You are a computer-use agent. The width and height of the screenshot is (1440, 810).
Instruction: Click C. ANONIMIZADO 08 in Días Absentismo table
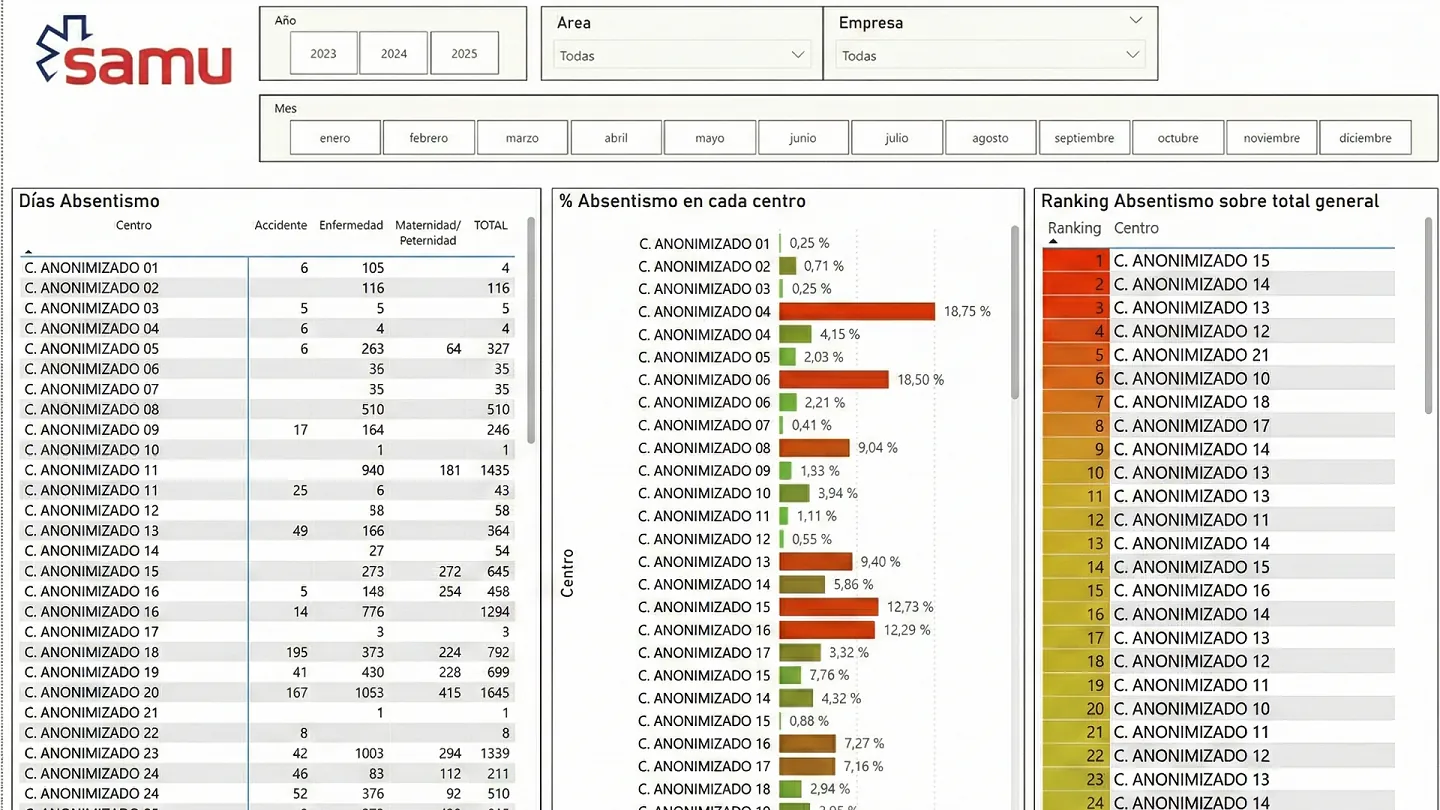pos(92,409)
